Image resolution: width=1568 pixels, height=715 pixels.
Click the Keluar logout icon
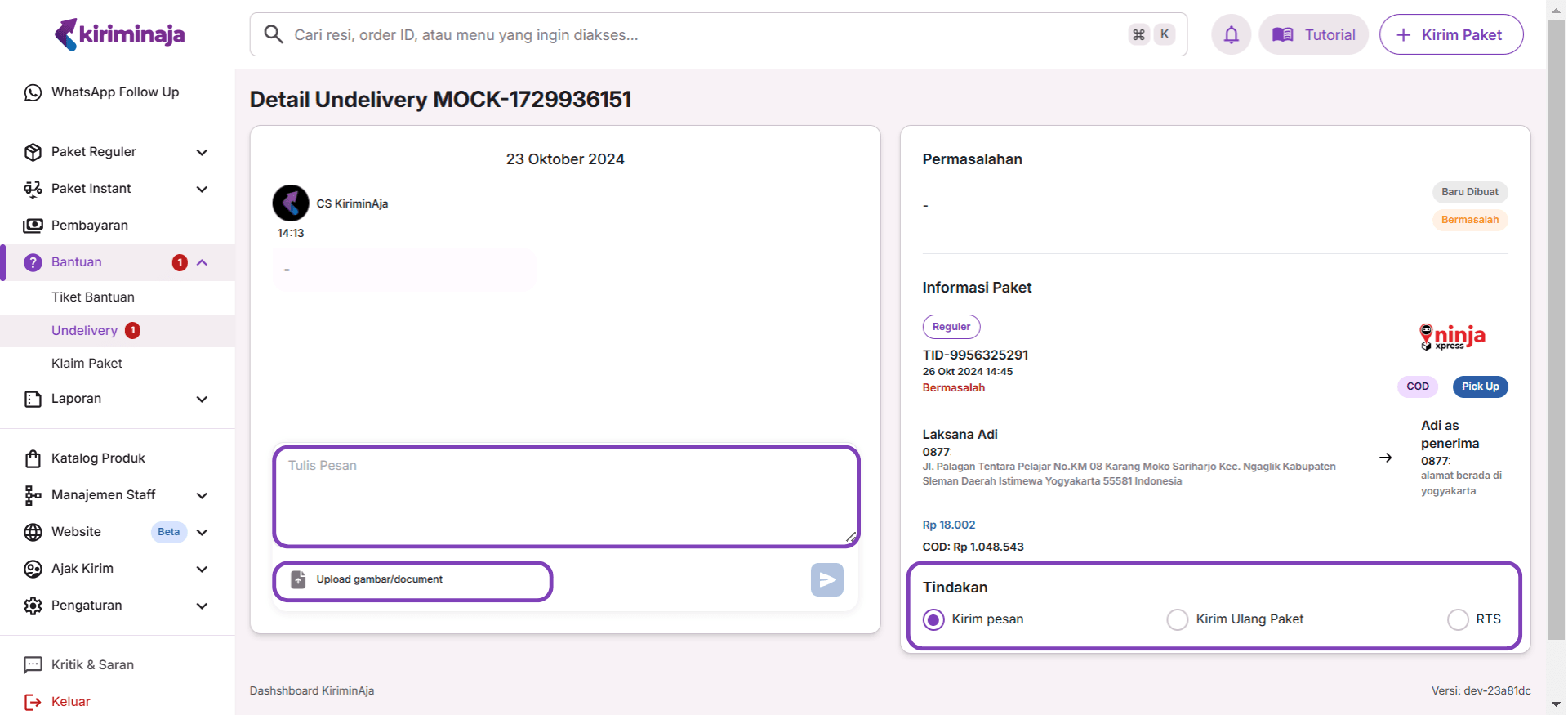[x=33, y=702]
